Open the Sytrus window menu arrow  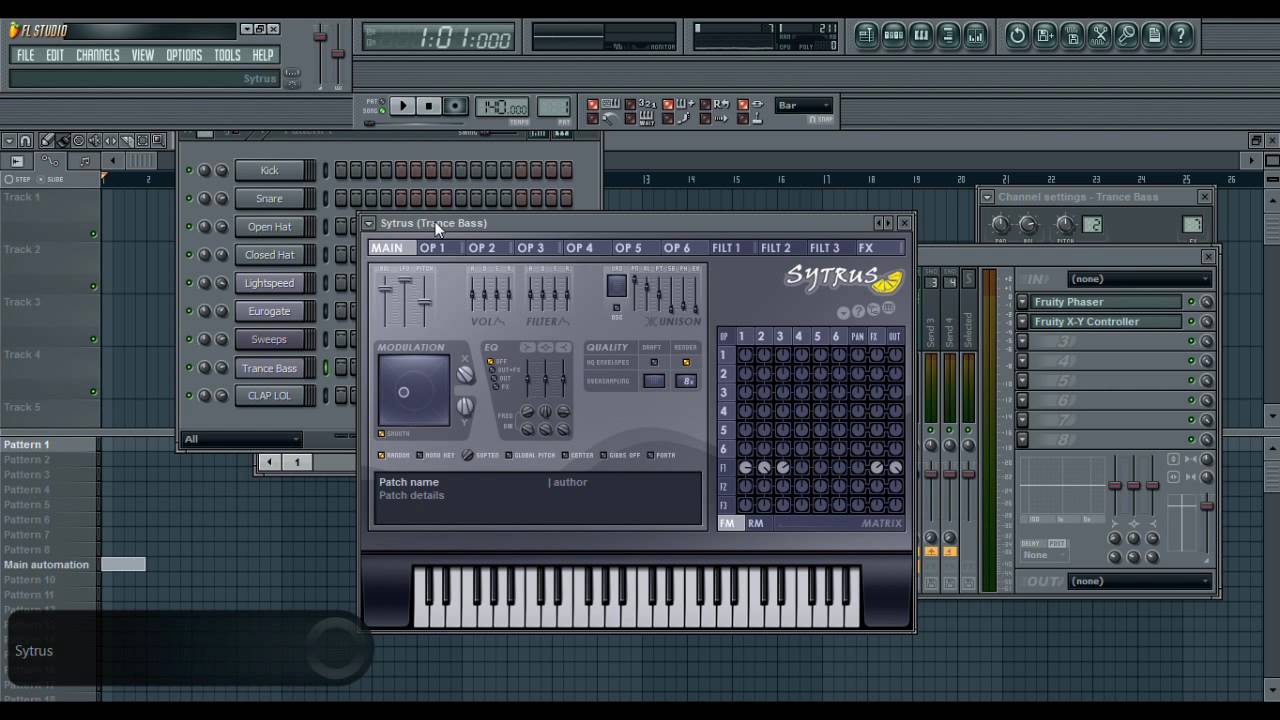[x=369, y=224]
